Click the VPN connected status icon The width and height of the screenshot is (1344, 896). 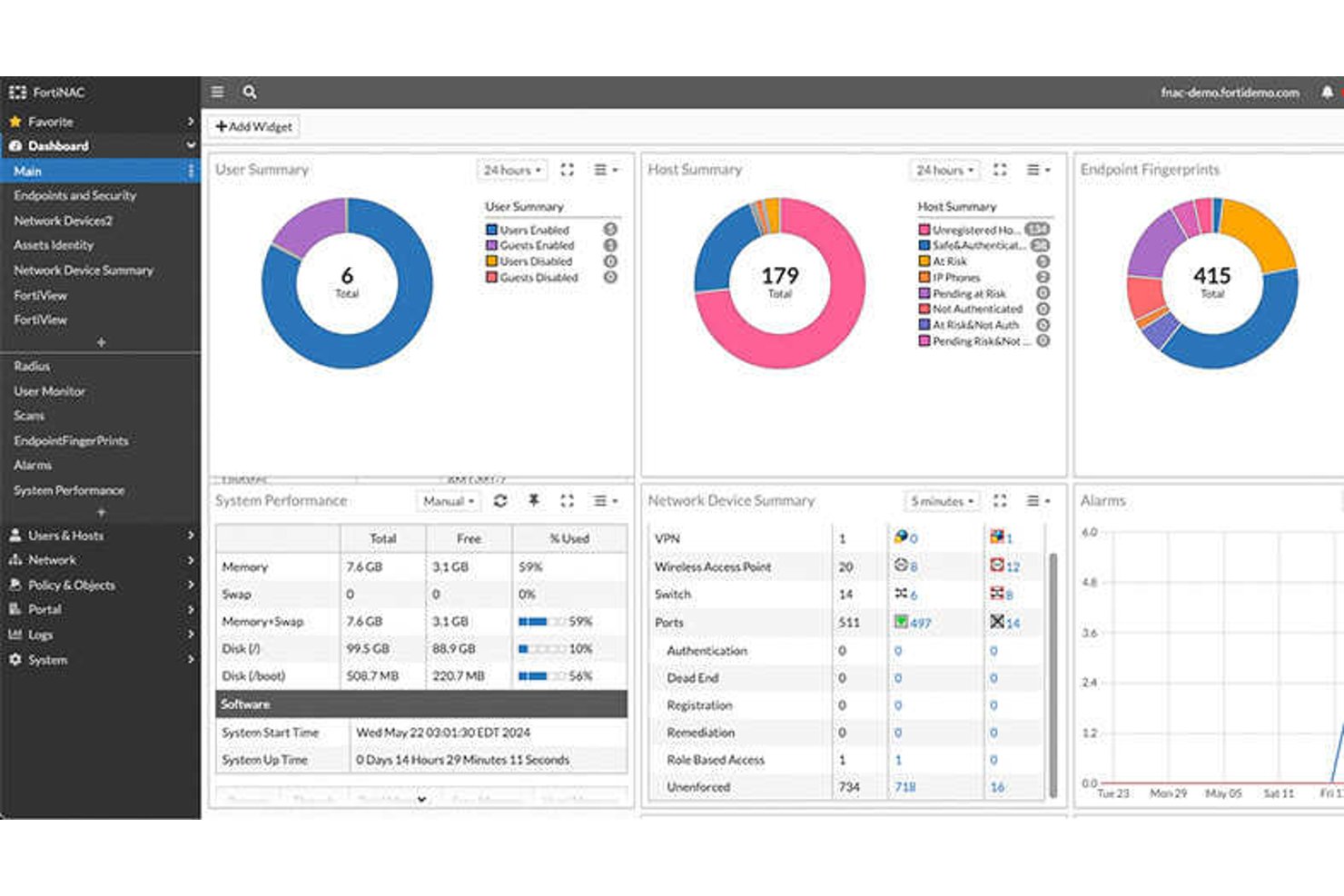pyautogui.click(x=901, y=537)
